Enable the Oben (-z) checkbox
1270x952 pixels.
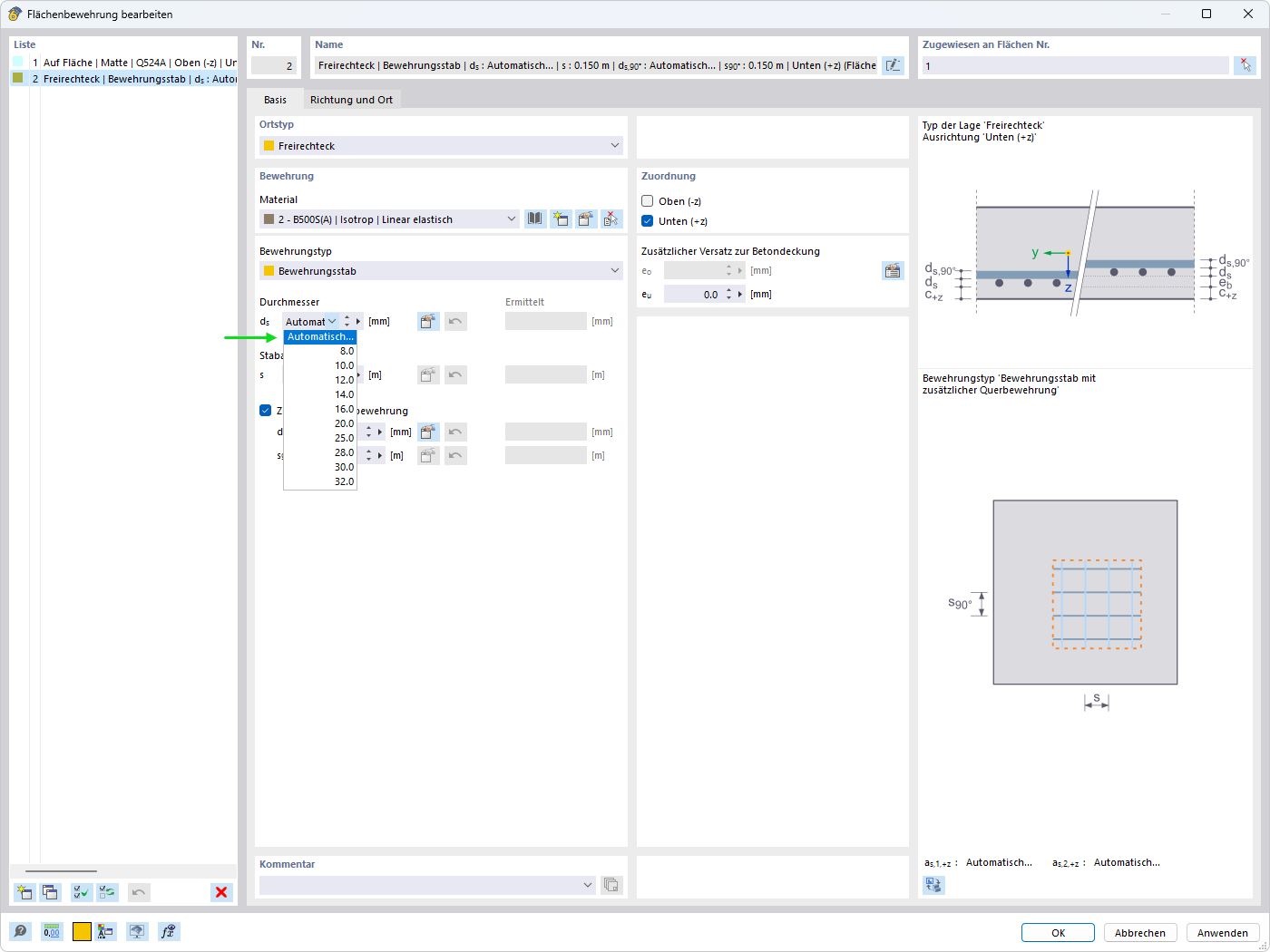648,201
